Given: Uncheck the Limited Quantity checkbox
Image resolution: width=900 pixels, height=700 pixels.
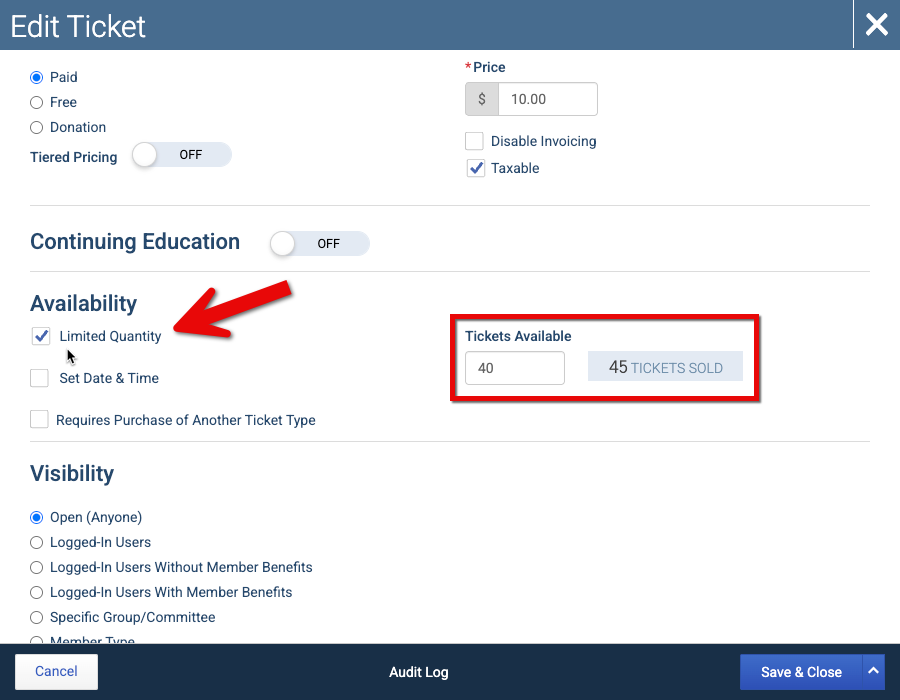Looking at the screenshot, I should [x=41, y=336].
